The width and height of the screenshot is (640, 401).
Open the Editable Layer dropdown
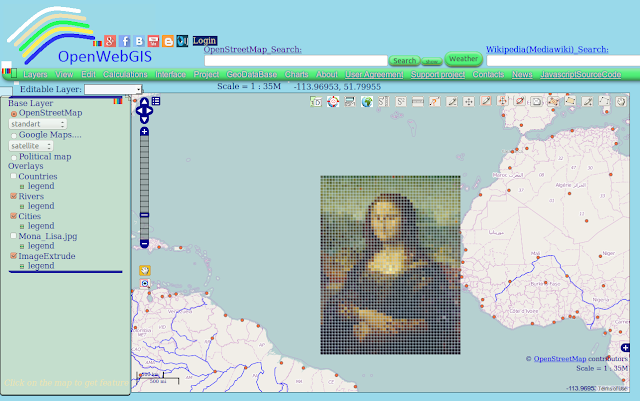pos(113,89)
